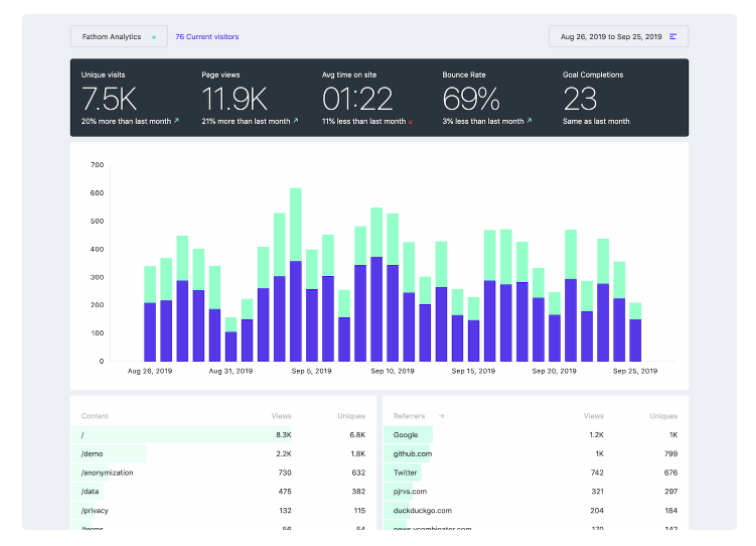
Task: Click the Sep 10, 2019 axis label
Action: coord(392,371)
